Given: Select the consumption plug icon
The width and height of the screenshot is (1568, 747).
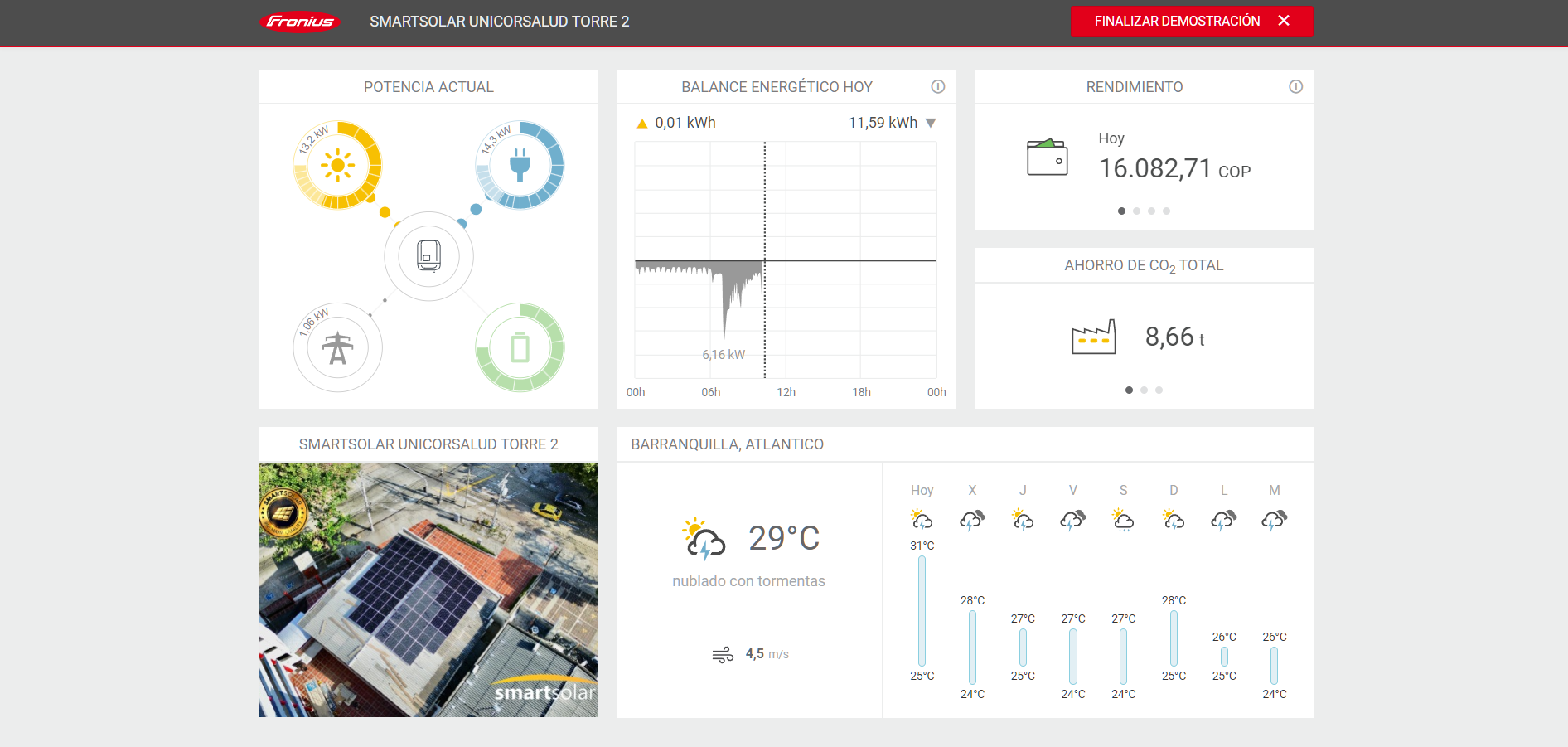Looking at the screenshot, I should [520, 166].
